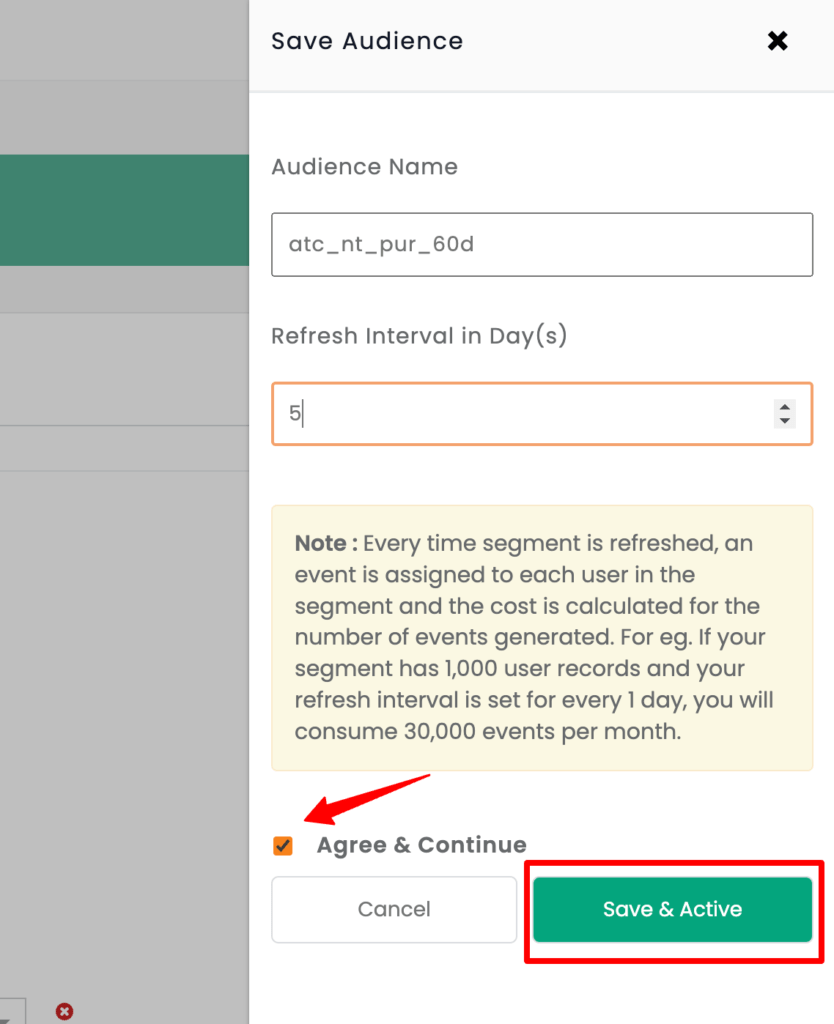Click the Agree & Continue label text
The width and height of the screenshot is (834, 1024).
click(421, 845)
